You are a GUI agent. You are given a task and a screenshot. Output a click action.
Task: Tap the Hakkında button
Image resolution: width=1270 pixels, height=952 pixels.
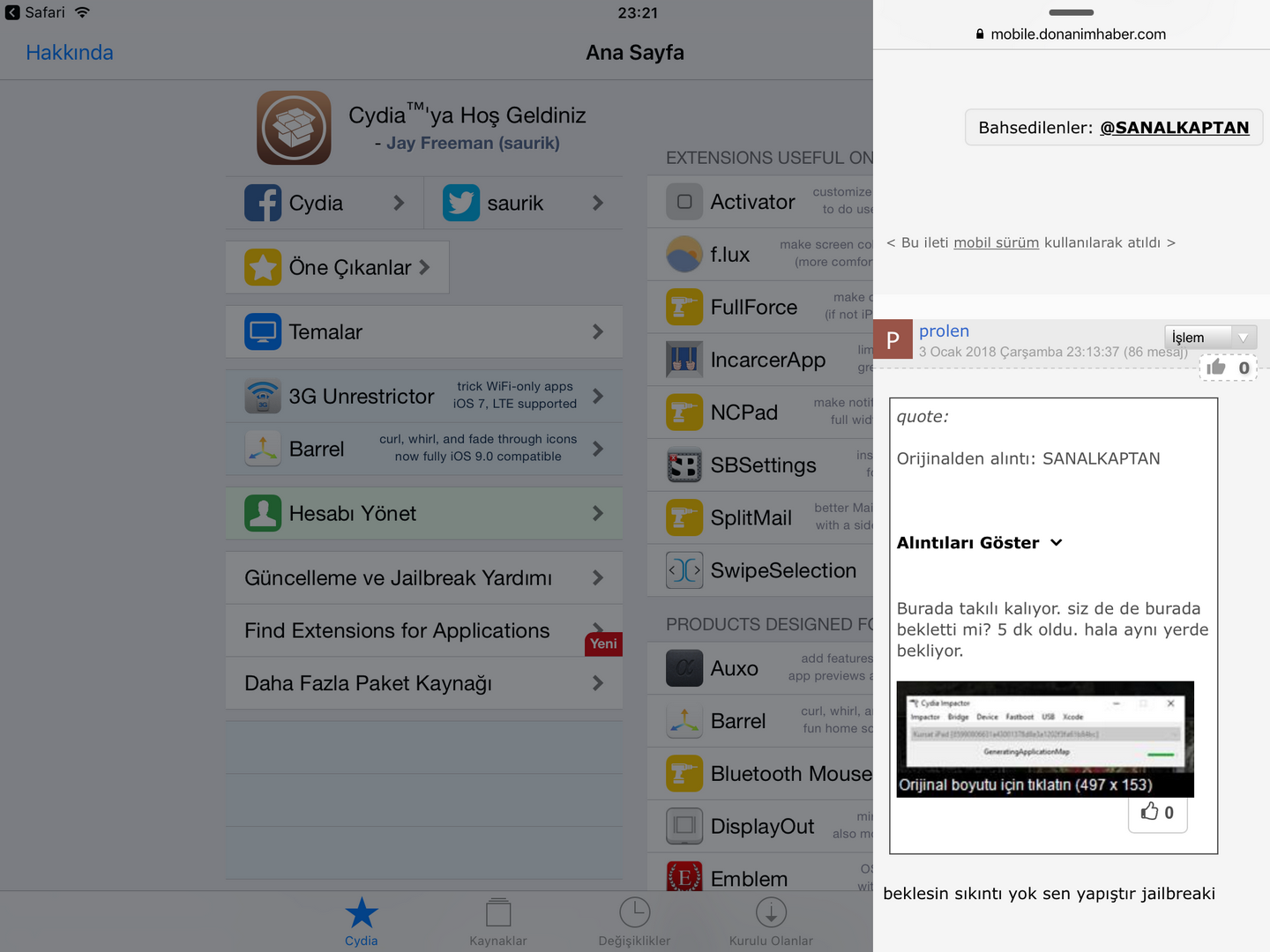70,53
